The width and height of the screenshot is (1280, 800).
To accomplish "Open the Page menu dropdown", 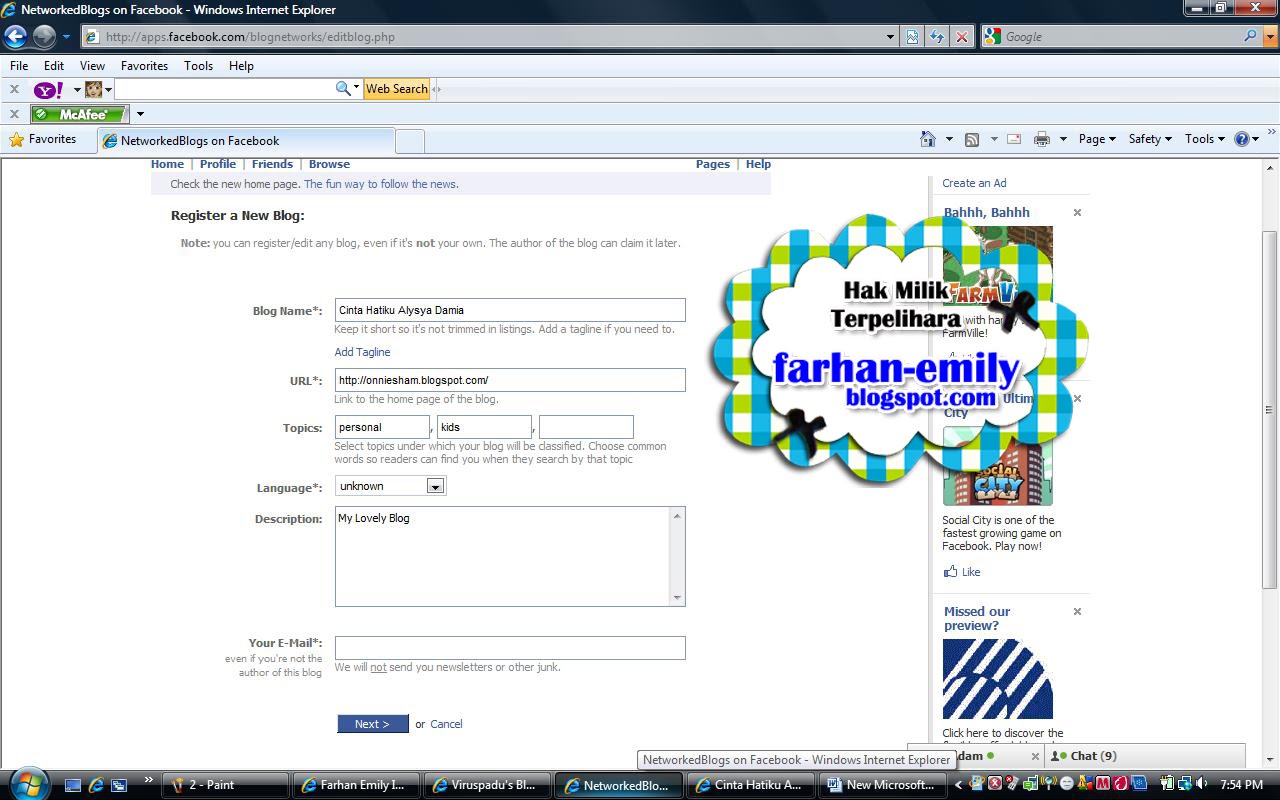I will pos(1097,139).
